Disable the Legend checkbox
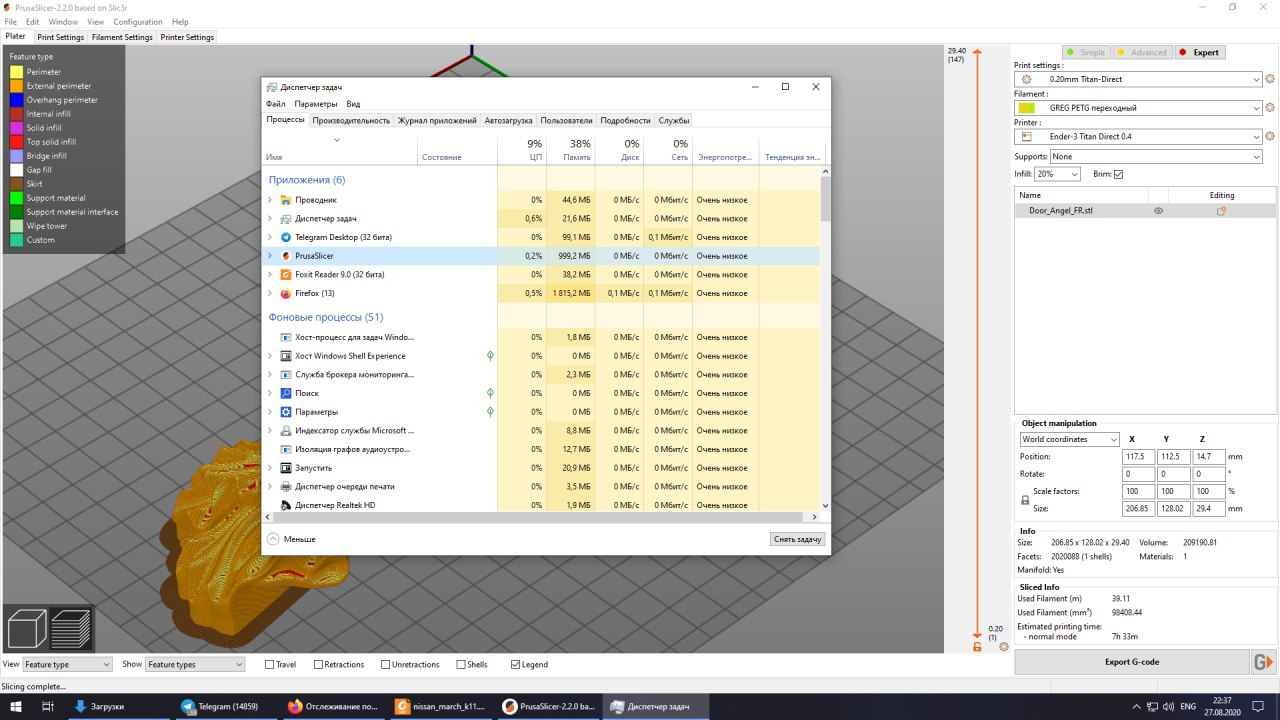This screenshot has height=720, width=1280. pyautogui.click(x=515, y=664)
